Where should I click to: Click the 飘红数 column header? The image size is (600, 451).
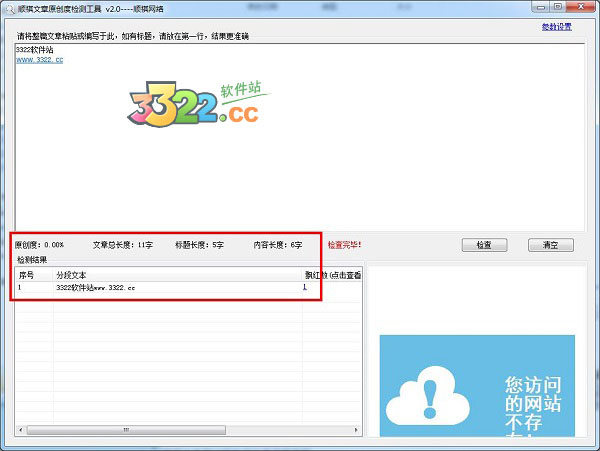[332, 275]
